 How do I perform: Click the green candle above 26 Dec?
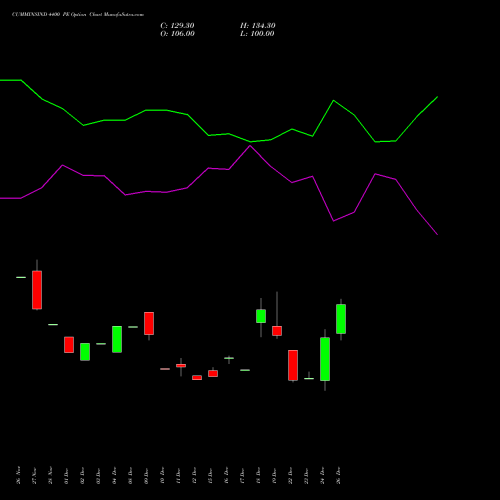click(341, 319)
